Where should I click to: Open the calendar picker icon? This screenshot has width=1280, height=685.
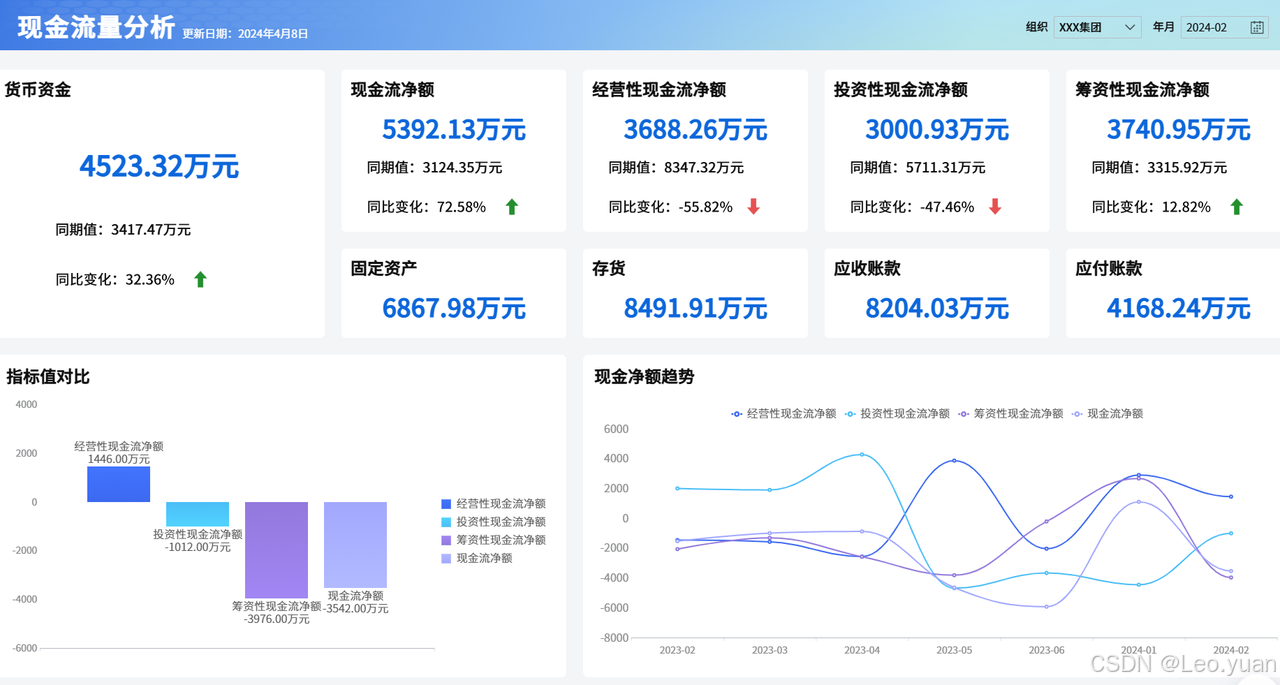(x=1257, y=28)
